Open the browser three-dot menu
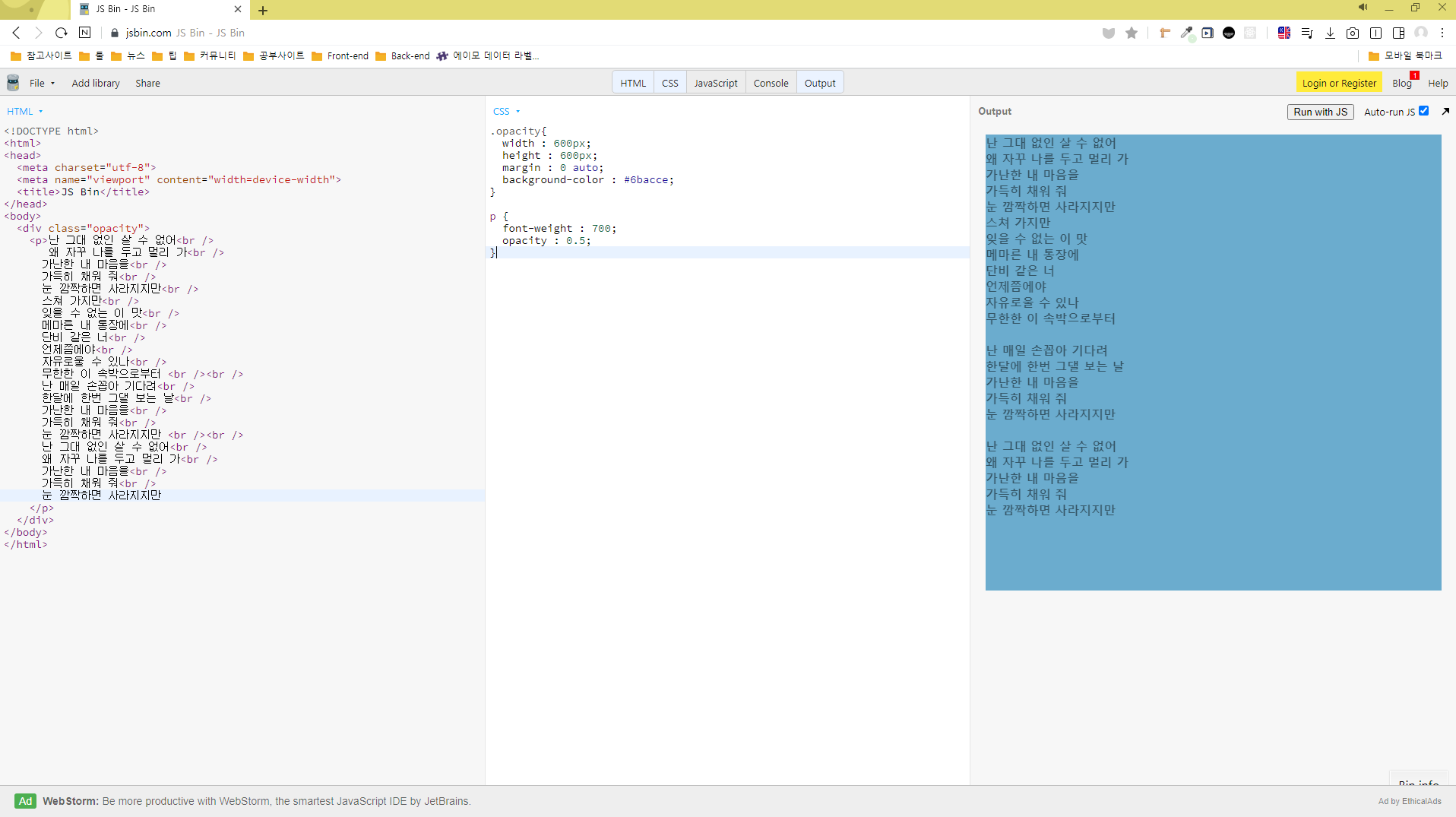The height and width of the screenshot is (817, 1456). [1442, 33]
